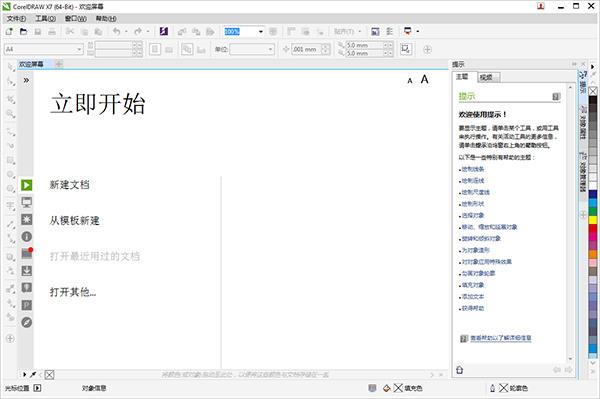Expand the welcome sidebar with double chevron
600x399 pixels.
coord(26,80)
